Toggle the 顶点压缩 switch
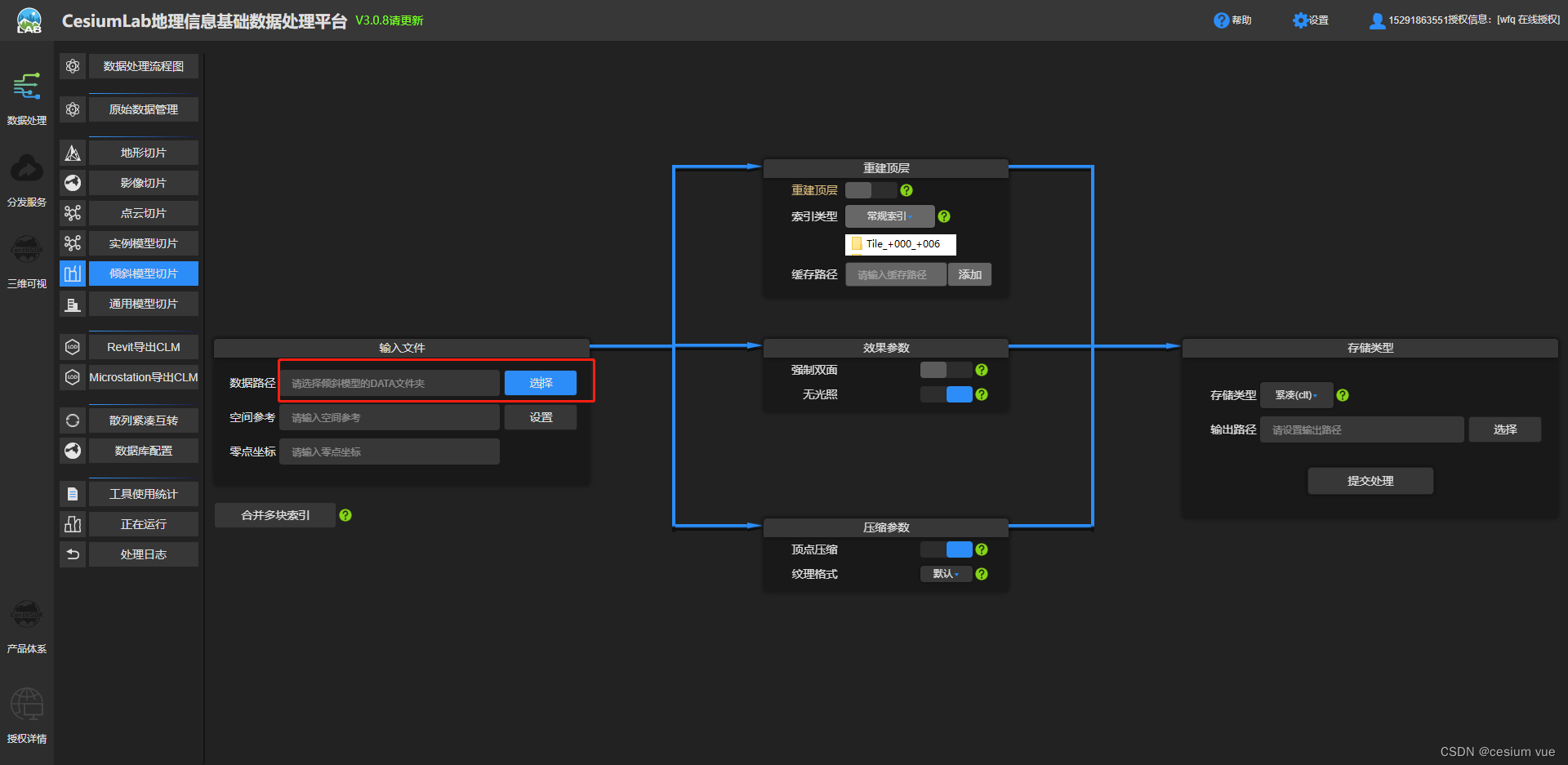 (946, 549)
